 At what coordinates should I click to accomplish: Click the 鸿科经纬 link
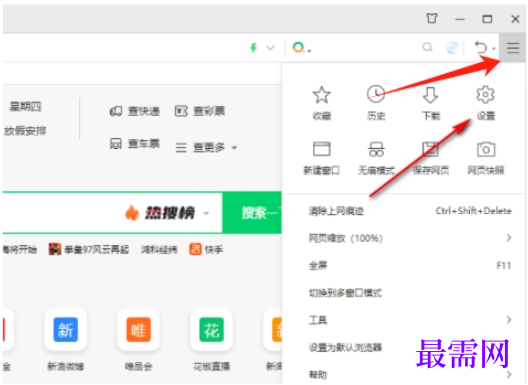[x=159, y=250]
